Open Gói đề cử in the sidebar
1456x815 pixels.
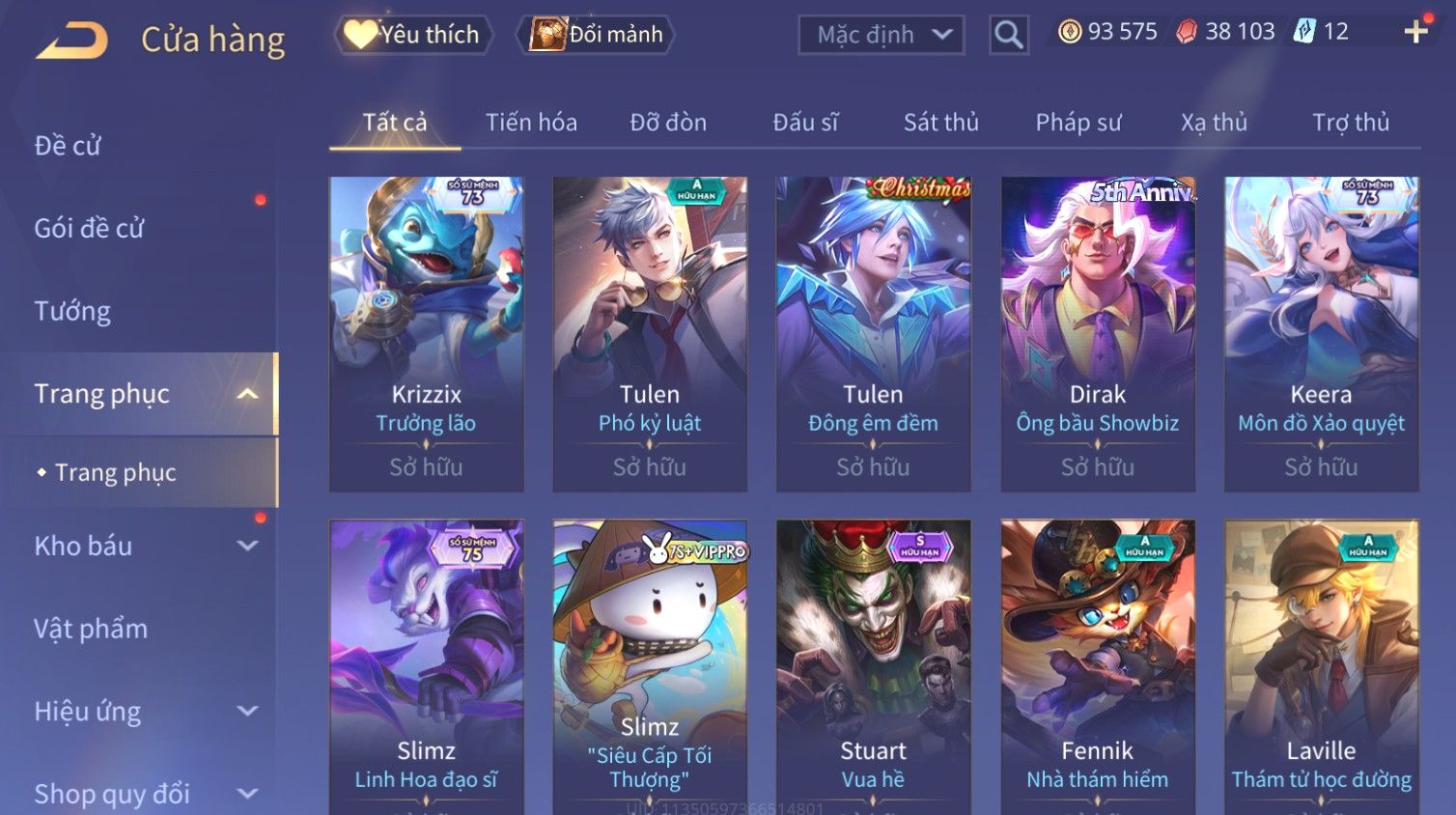(89, 228)
